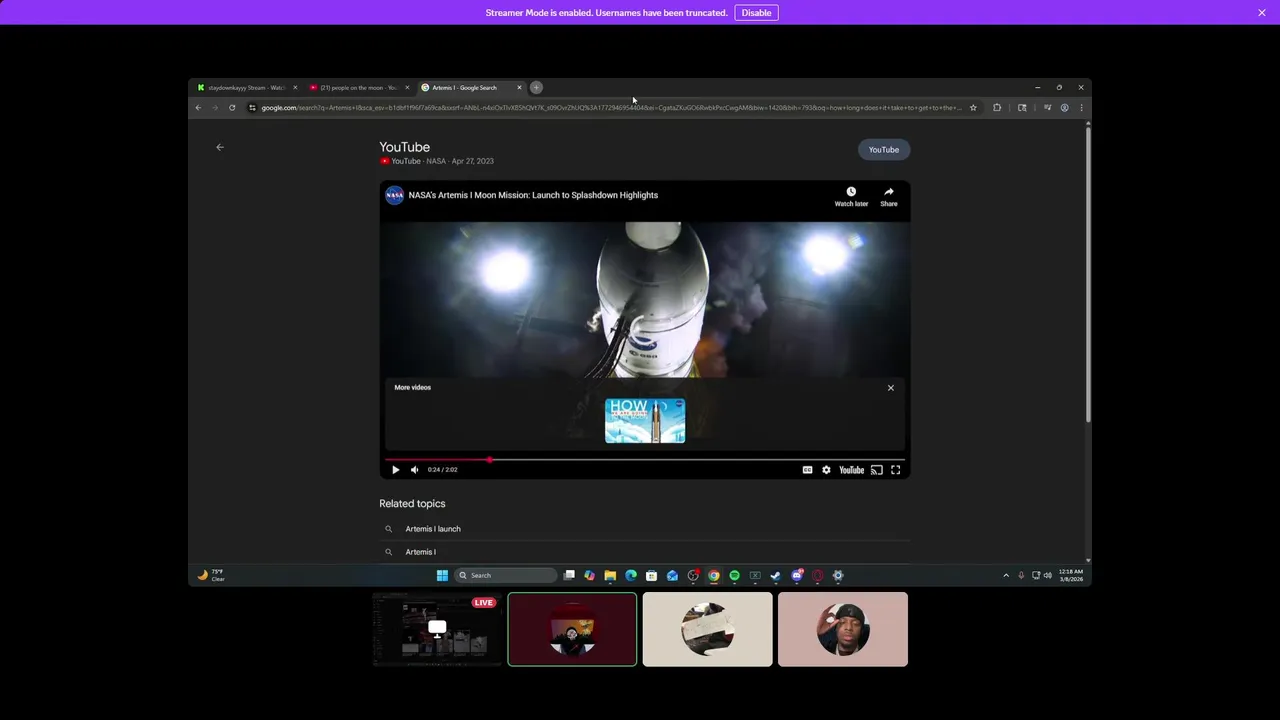
Task: Open the weather widget on the taskbar
Action: pos(211,575)
